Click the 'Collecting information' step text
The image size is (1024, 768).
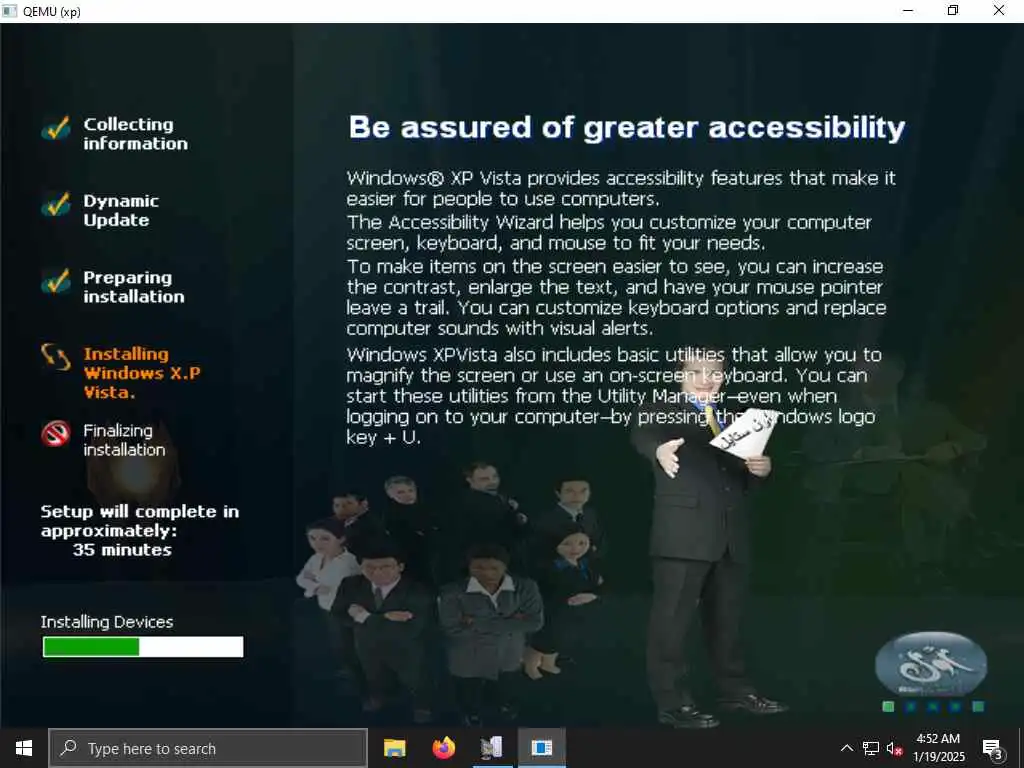(135, 134)
